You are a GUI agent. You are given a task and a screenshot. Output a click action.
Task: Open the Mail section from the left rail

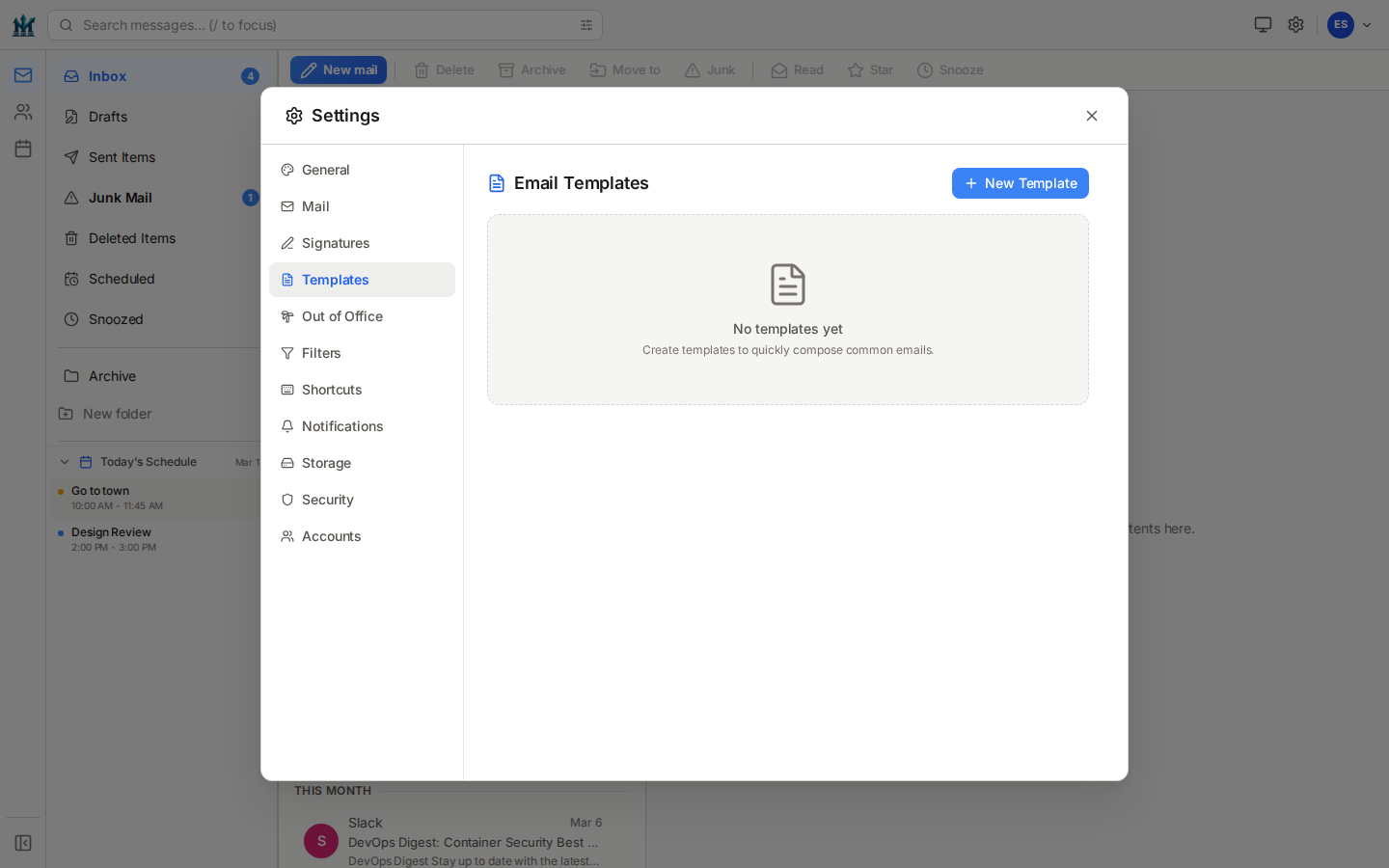22,75
